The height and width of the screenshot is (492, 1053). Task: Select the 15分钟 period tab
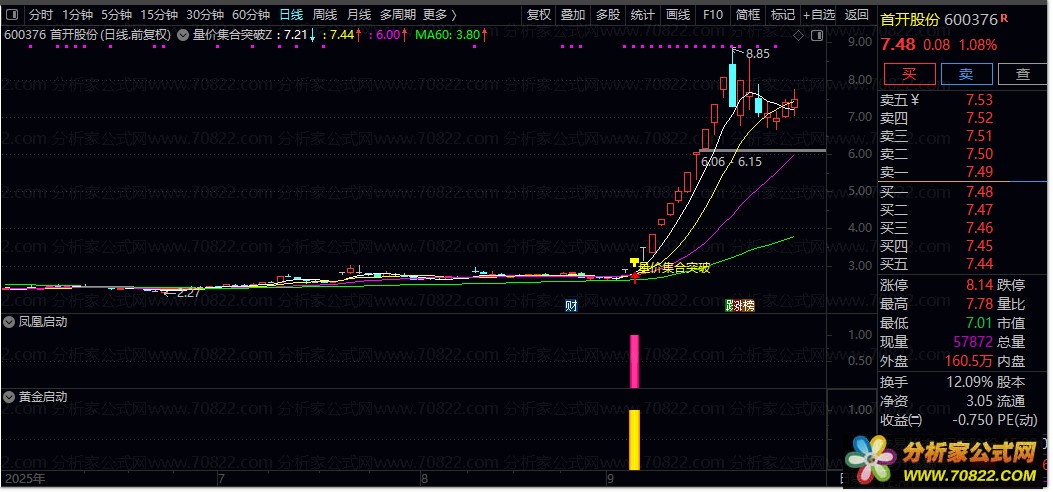[x=159, y=14]
